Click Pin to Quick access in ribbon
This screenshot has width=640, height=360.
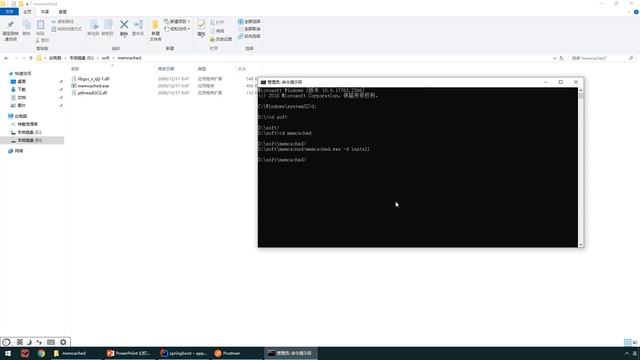click(10, 30)
